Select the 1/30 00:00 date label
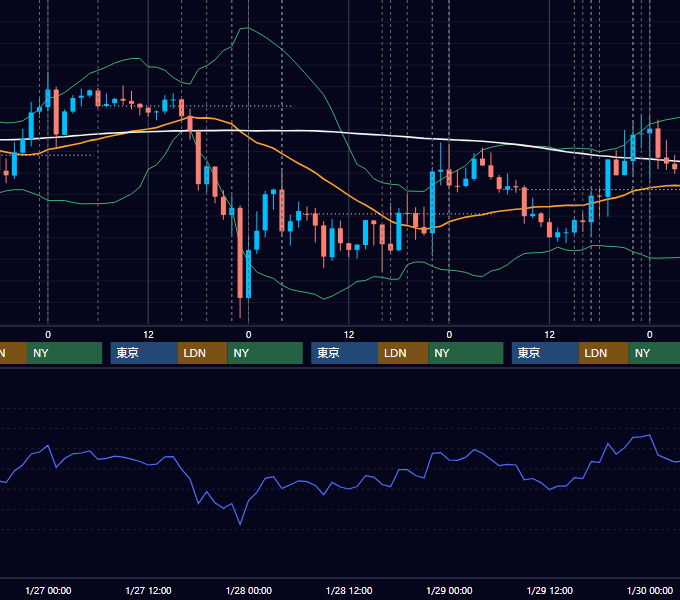The height and width of the screenshot is (600, 680). click(650, 590)
